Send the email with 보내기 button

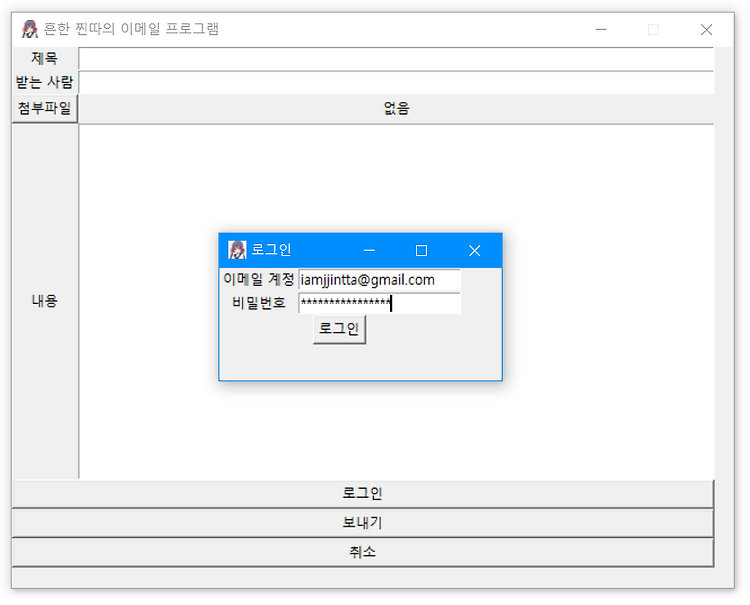[363, 523]
